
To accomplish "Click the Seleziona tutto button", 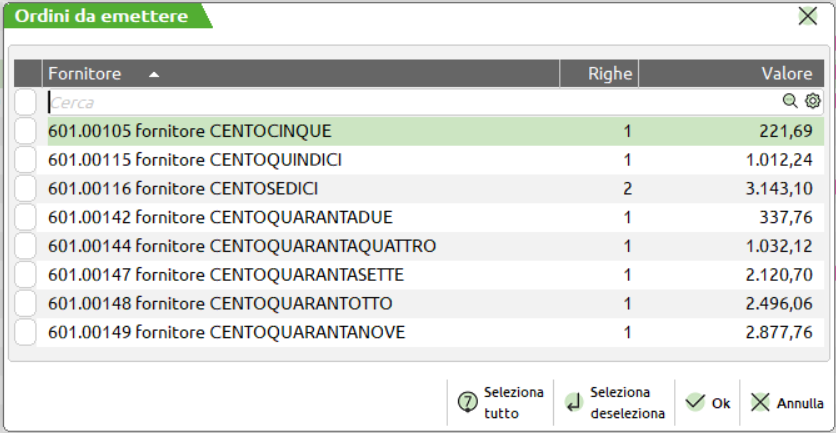I will click(x=499, y=402).
